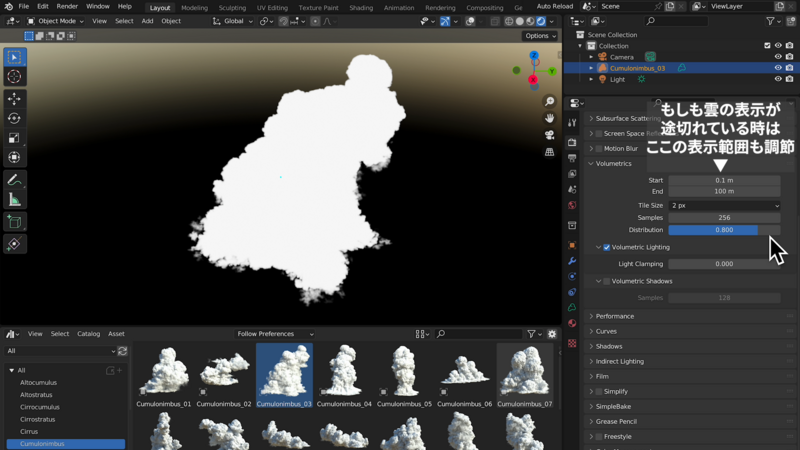Screen dimensions: 800x450
Task: Open the Catalog menu in asset browser
Action: coord(88,334)
